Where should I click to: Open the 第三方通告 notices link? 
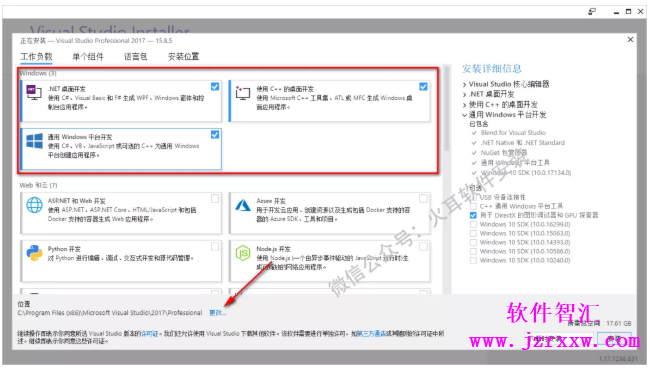click(x=371, y=334)
